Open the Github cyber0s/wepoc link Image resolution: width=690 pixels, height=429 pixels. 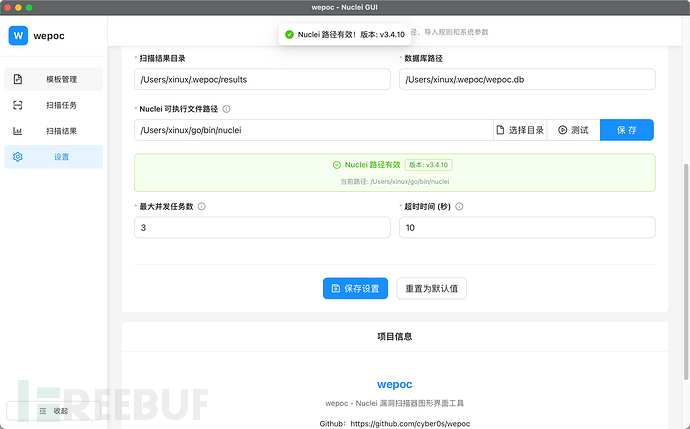tap(410, 424)
